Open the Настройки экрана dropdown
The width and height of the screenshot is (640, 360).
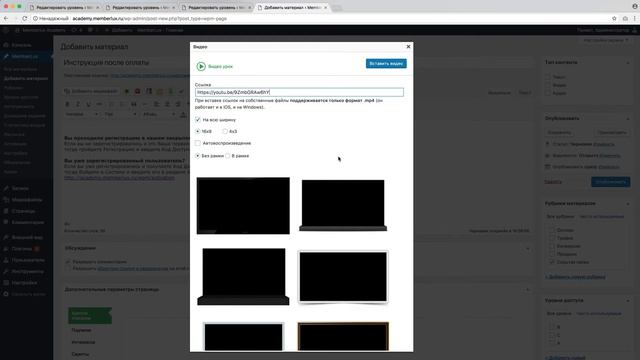(606, 40)
